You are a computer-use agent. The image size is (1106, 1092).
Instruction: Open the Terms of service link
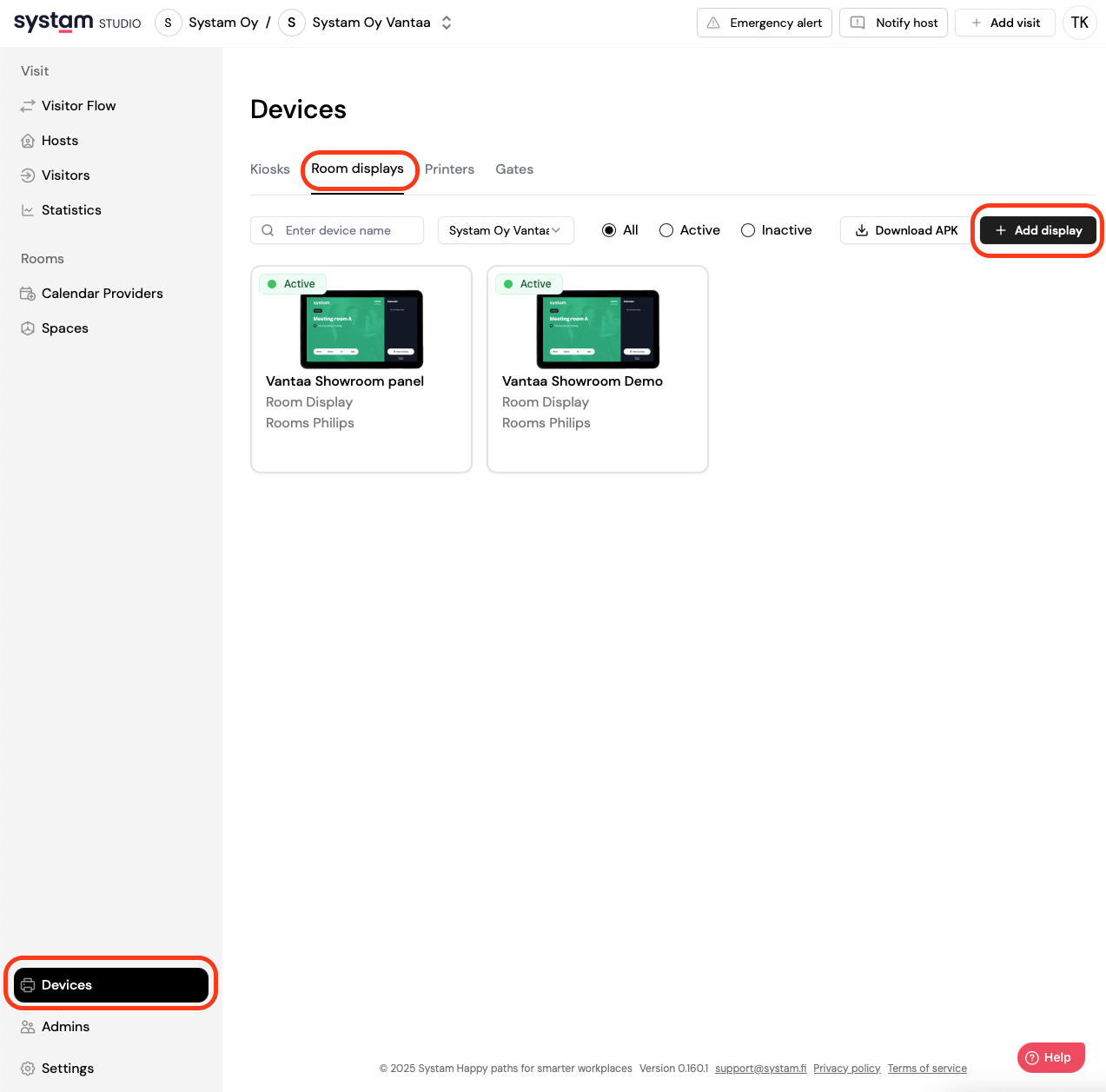click(x=927, y=1069)
